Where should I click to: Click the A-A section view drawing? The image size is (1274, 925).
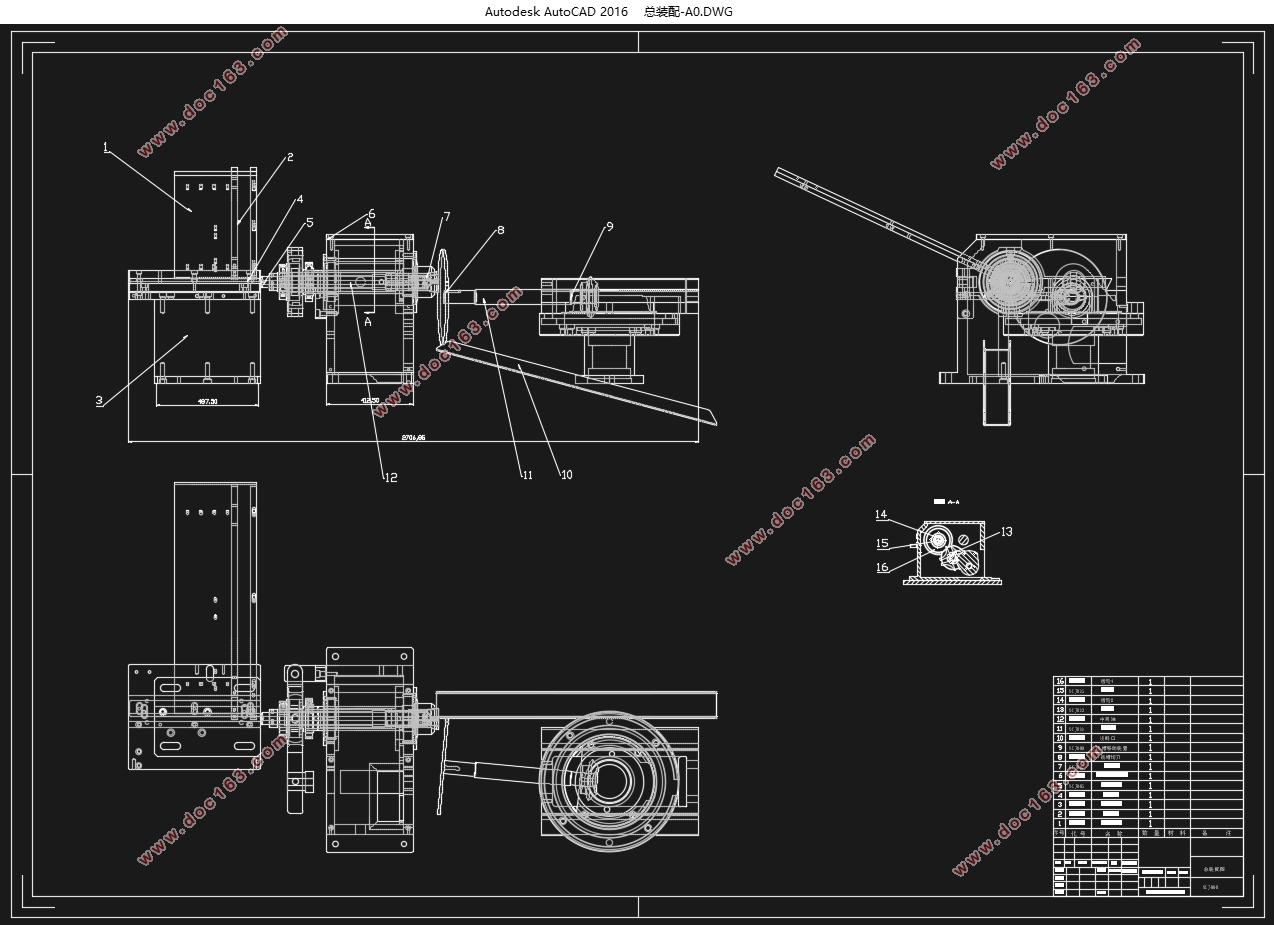[x=952, y=551]
